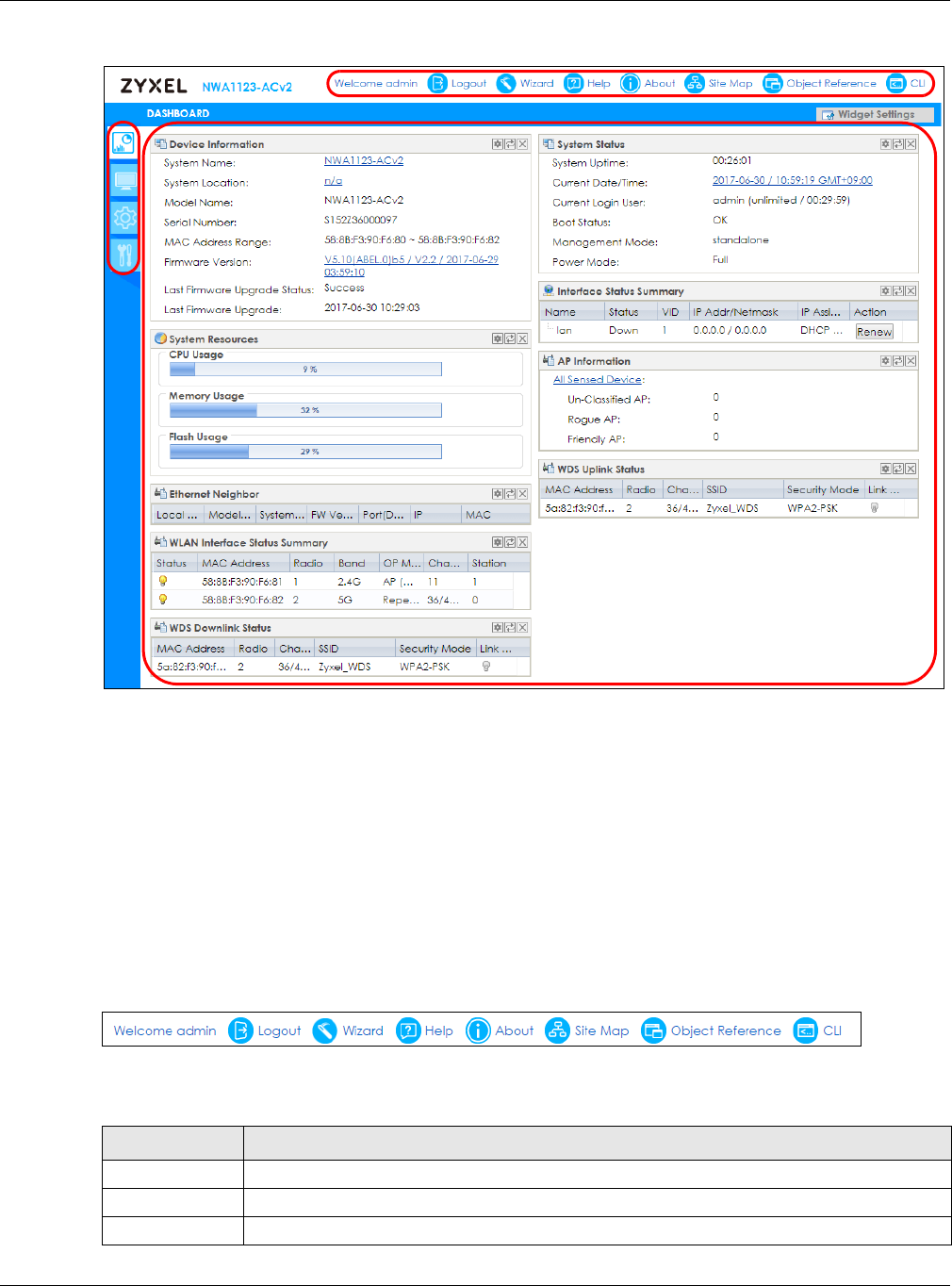Viewport: 952px width, 1286px height.
Task: Close the System Status widget
Action: click(911, 144)
